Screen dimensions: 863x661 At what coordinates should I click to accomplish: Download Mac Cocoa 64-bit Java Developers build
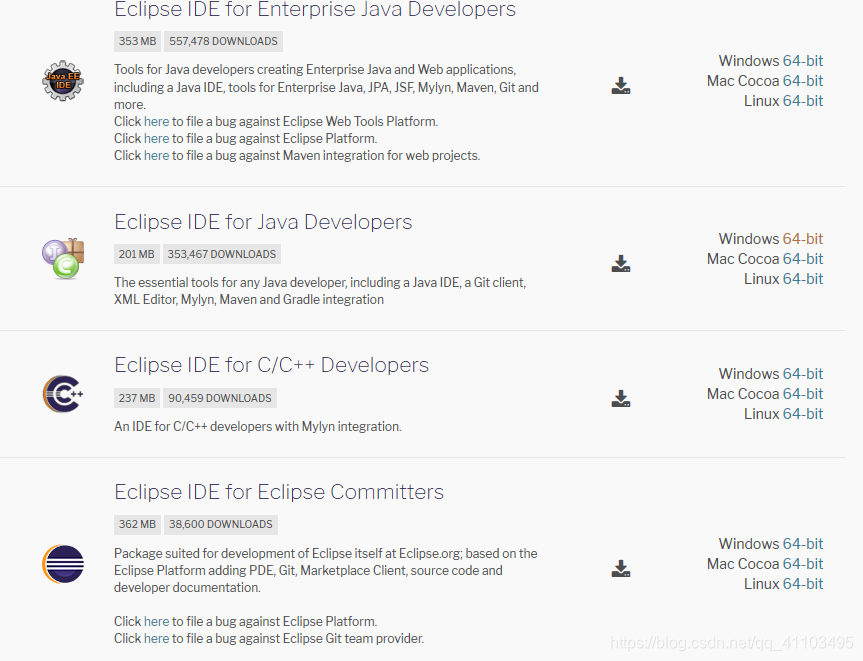803,258
